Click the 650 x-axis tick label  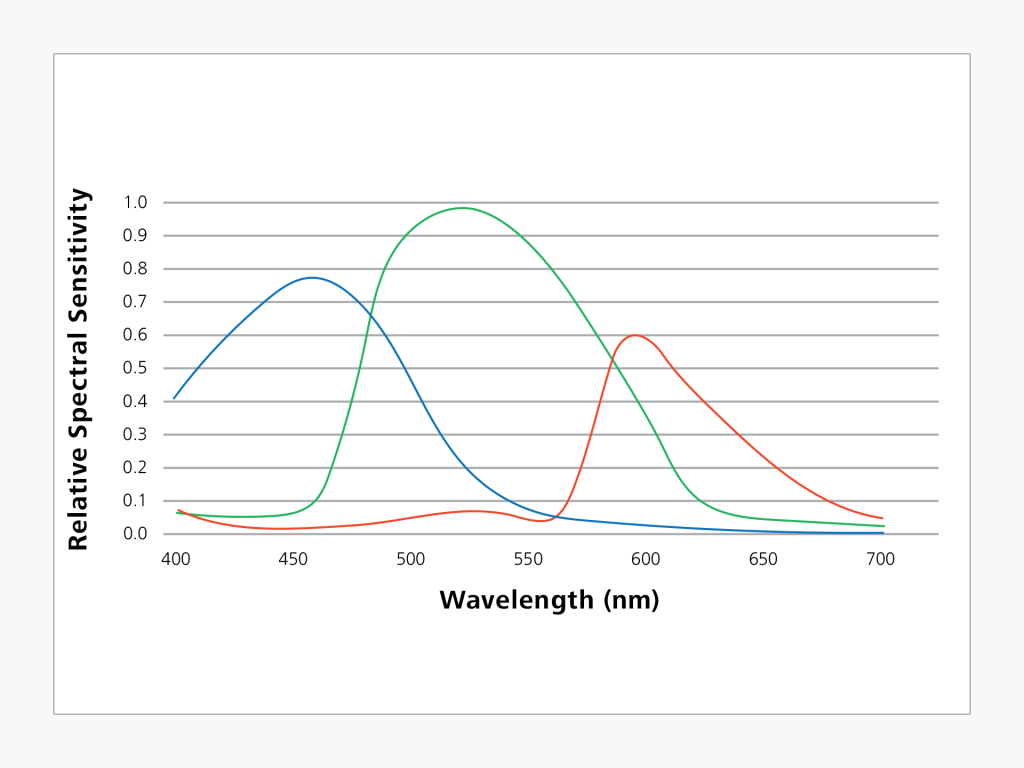click(763, 559)
